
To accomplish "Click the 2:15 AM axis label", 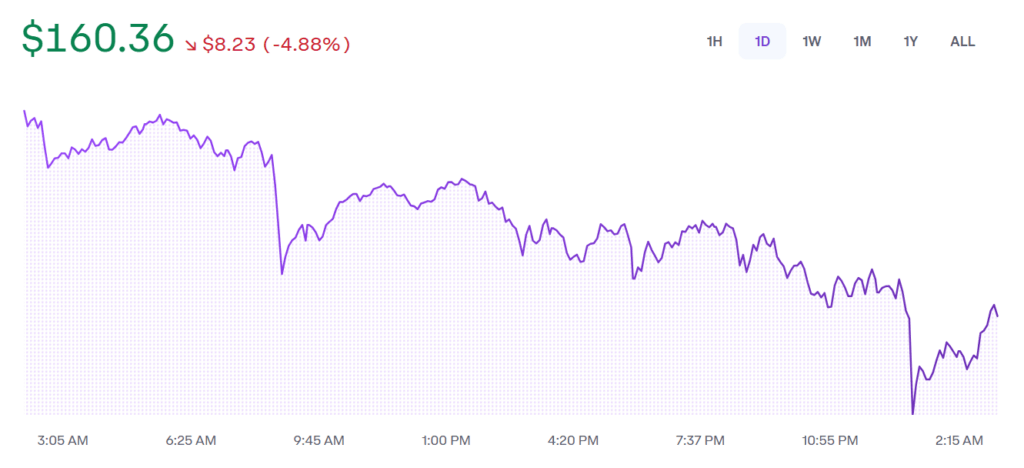I will [x=959, y=440].
